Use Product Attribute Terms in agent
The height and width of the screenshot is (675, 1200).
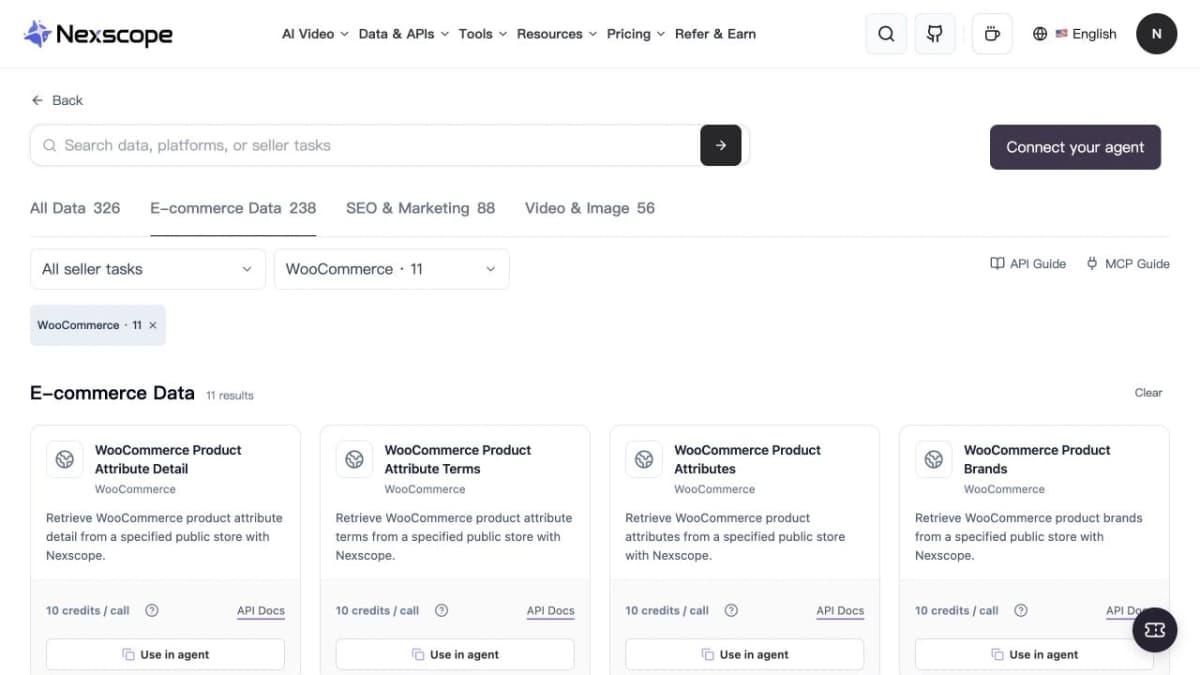[x=455, y=655]
